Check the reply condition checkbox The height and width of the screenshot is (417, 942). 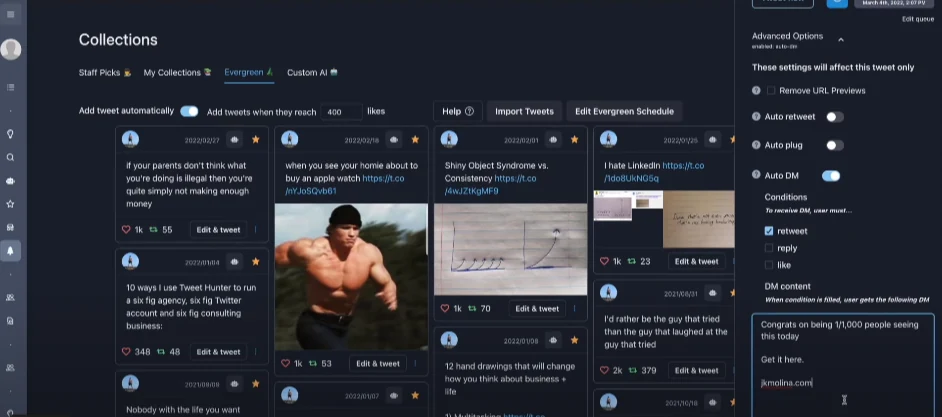point(769,248)
